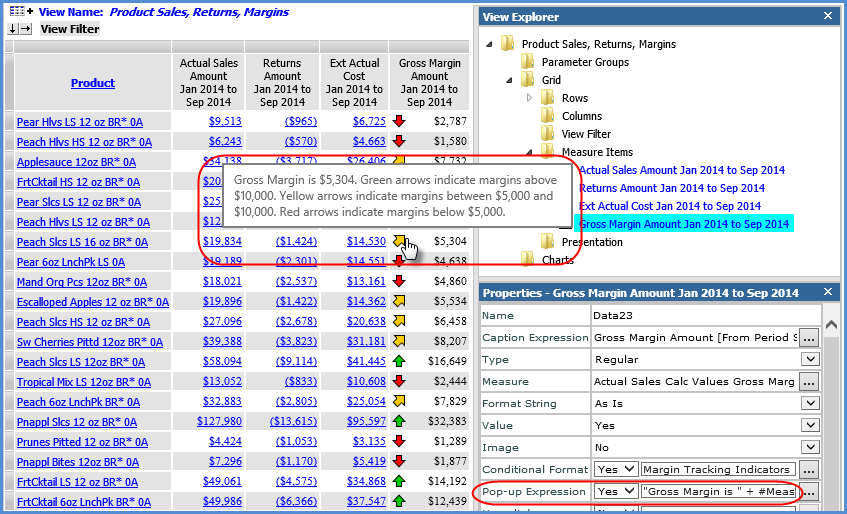Click the Name field containing Data23
Viewport: 847px width, 514px height.
coord(705,315)
